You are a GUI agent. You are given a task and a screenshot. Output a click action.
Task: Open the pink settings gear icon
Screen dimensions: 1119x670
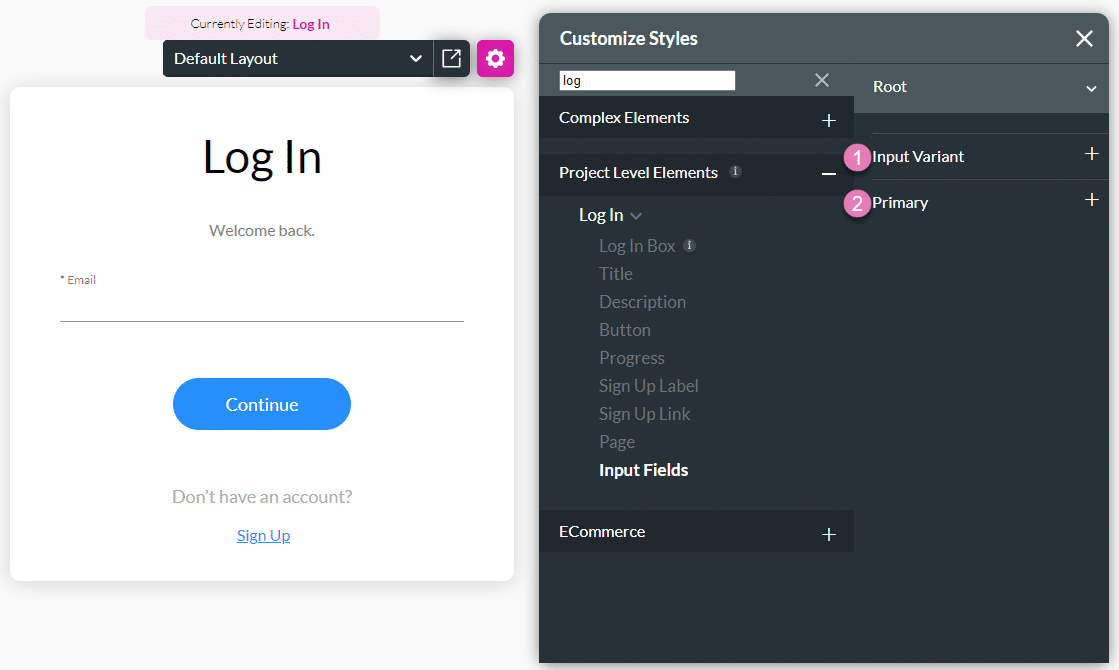click(495, 59)
